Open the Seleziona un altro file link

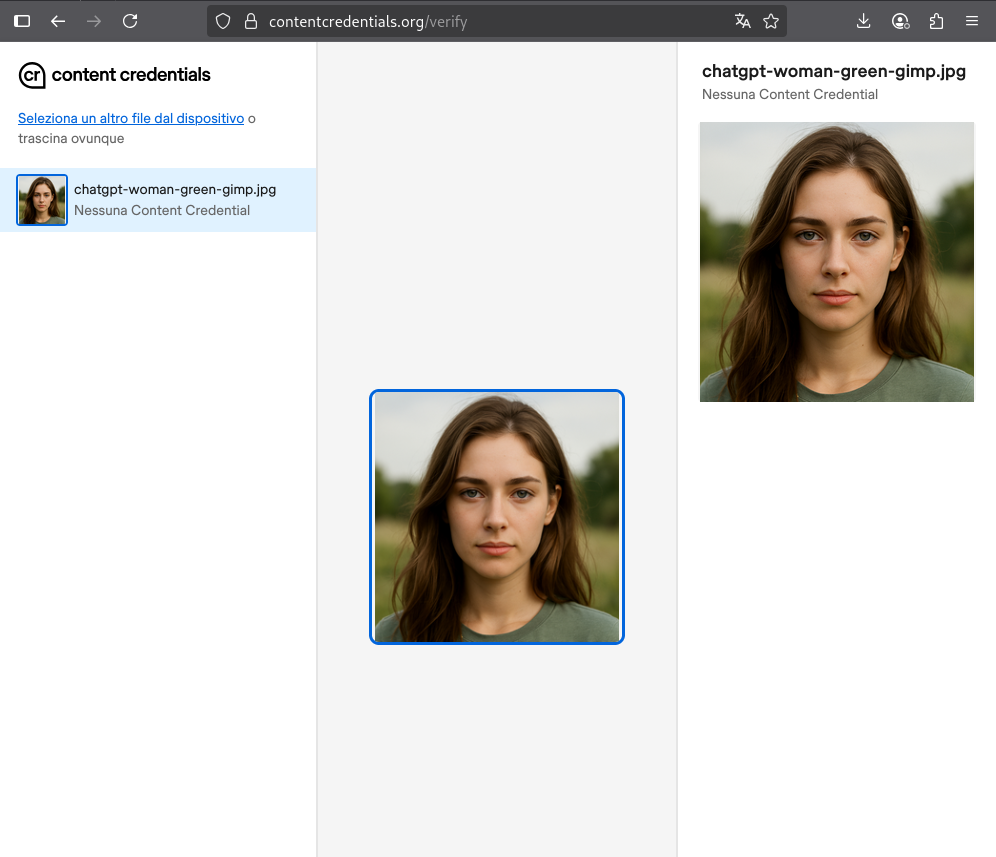coord(130,118)
